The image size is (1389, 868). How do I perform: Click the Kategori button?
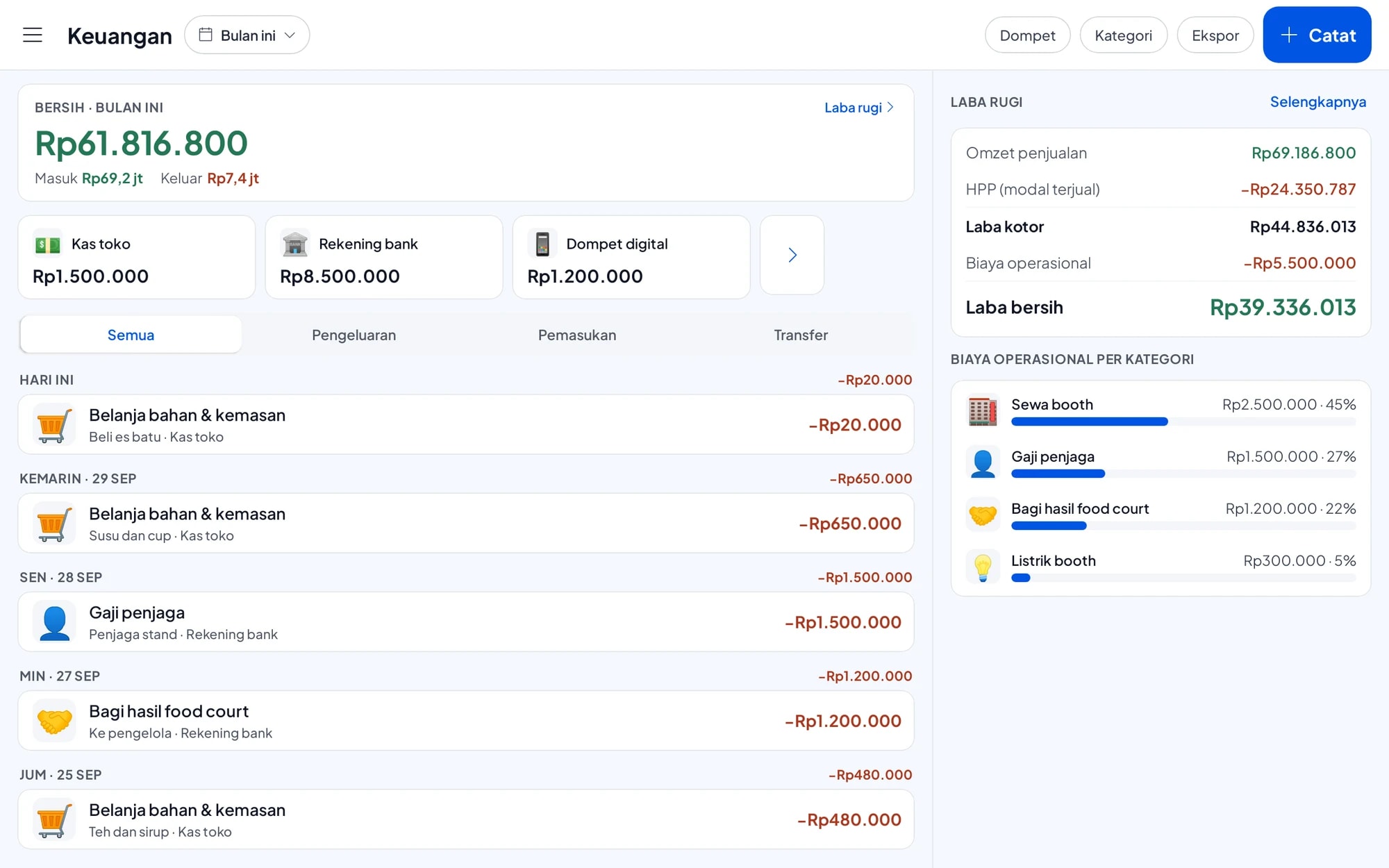(1123, 35)
